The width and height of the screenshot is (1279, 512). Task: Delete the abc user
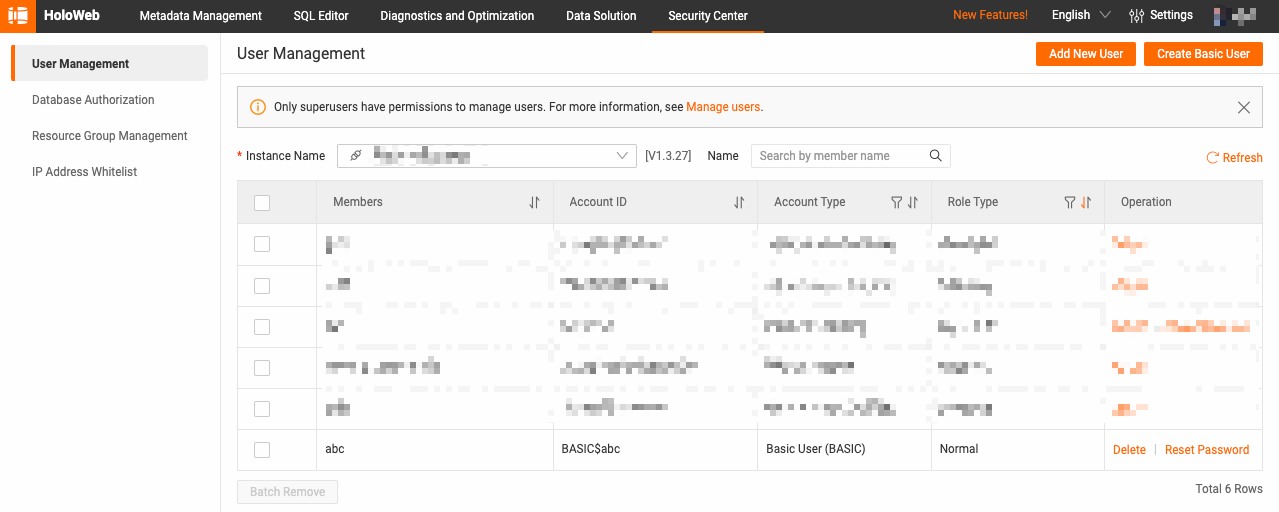click(x=1129, y=450)
